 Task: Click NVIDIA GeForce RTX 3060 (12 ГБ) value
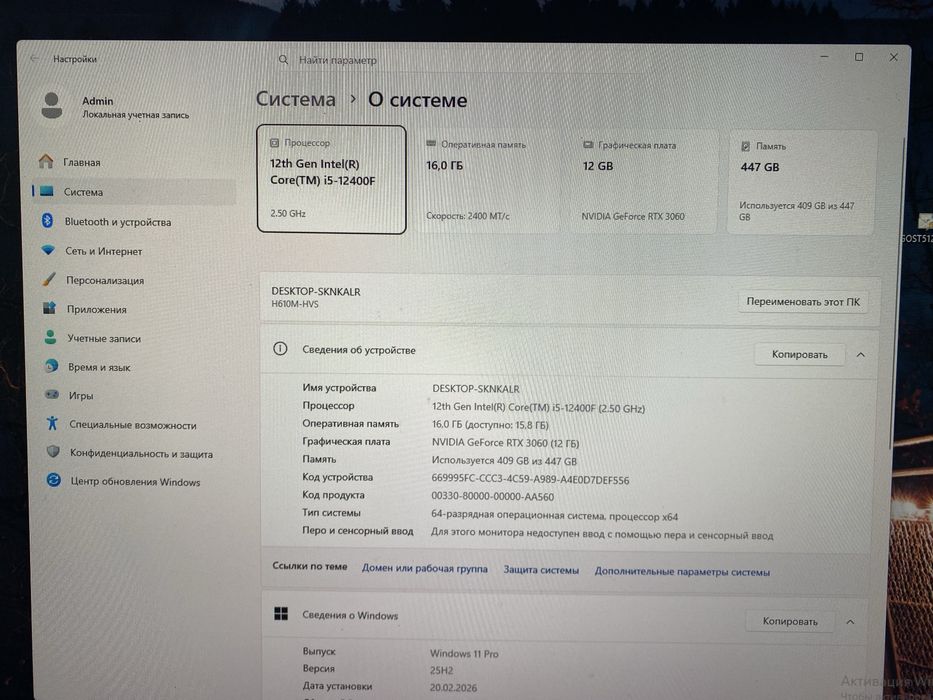pos(505,443)
